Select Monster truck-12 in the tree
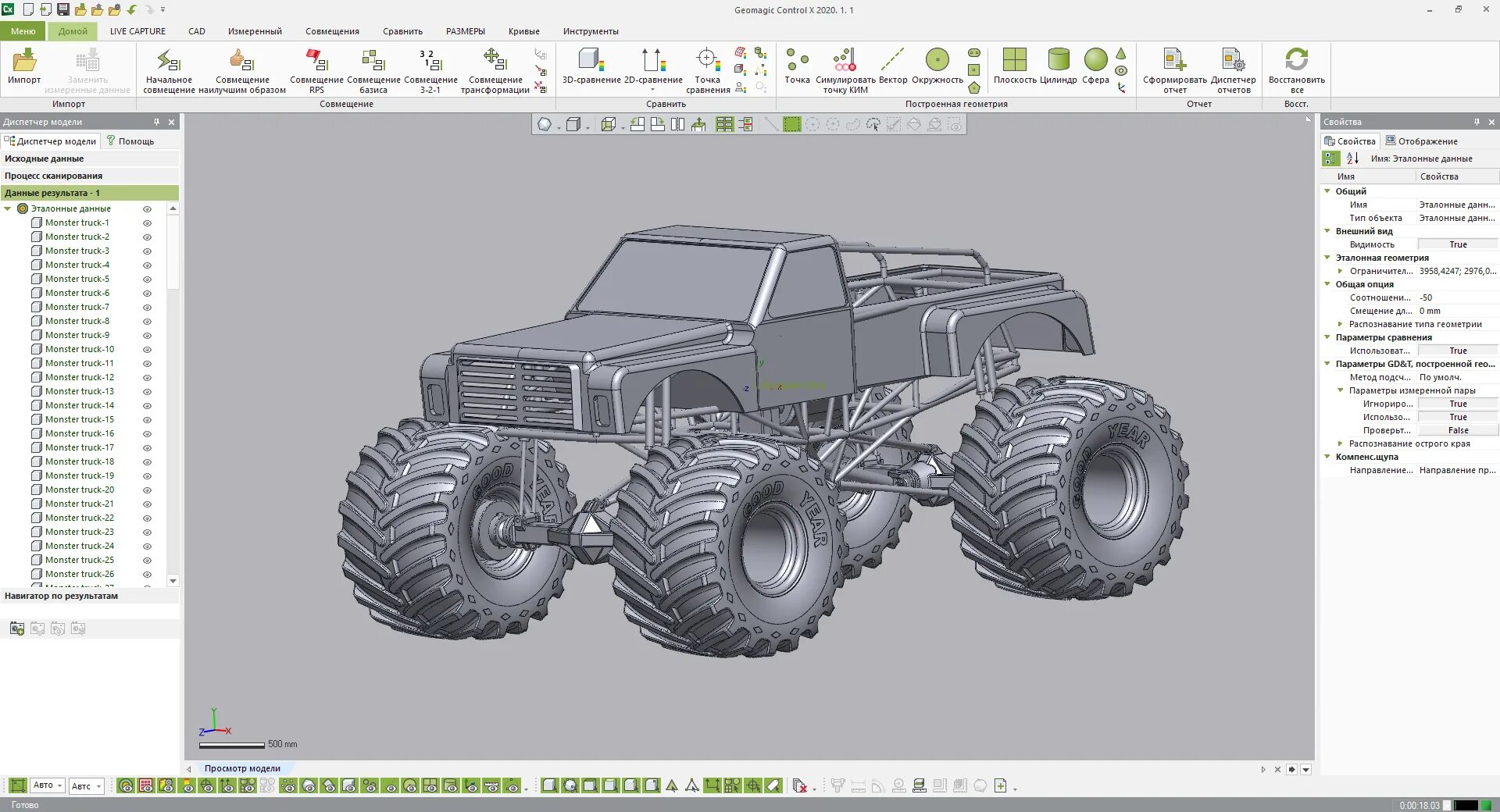The height and width of the screenshot is (812, 1500). (x=80, y=377)
